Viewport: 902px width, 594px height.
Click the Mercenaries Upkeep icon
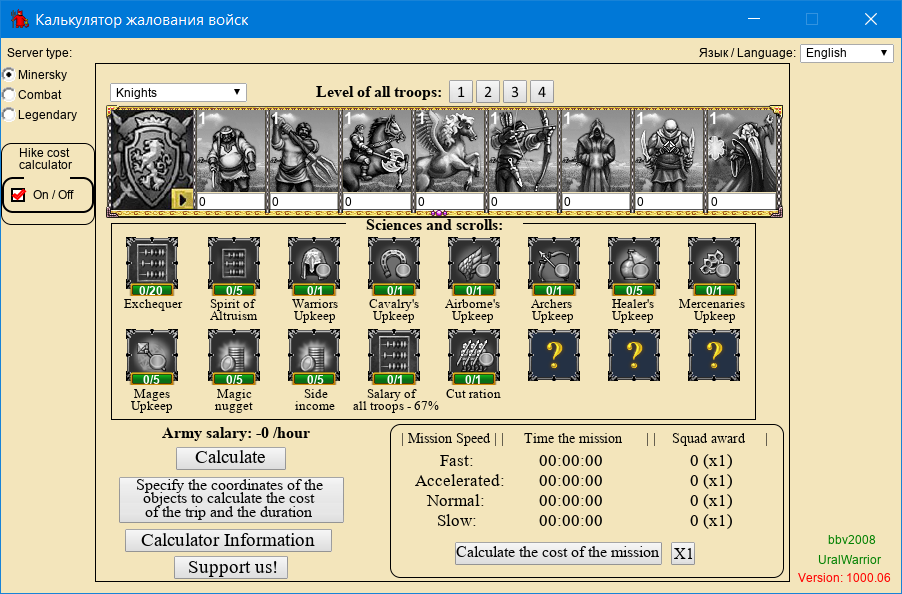[713, 264]
